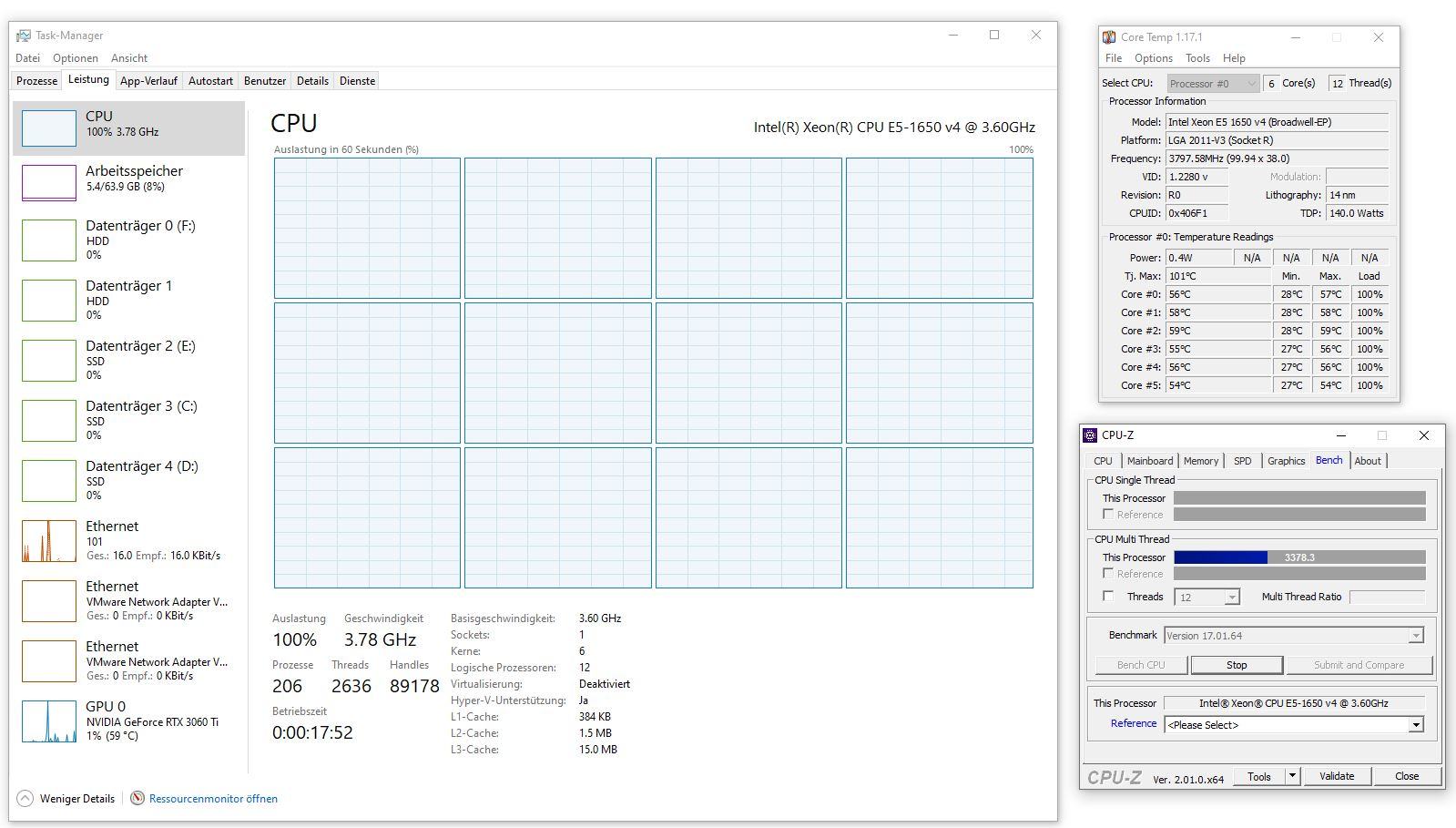Open Core Temp Options menu
Viewport: 1456px width, 828px height.
pyautogui.click(x=1154, y=58)
